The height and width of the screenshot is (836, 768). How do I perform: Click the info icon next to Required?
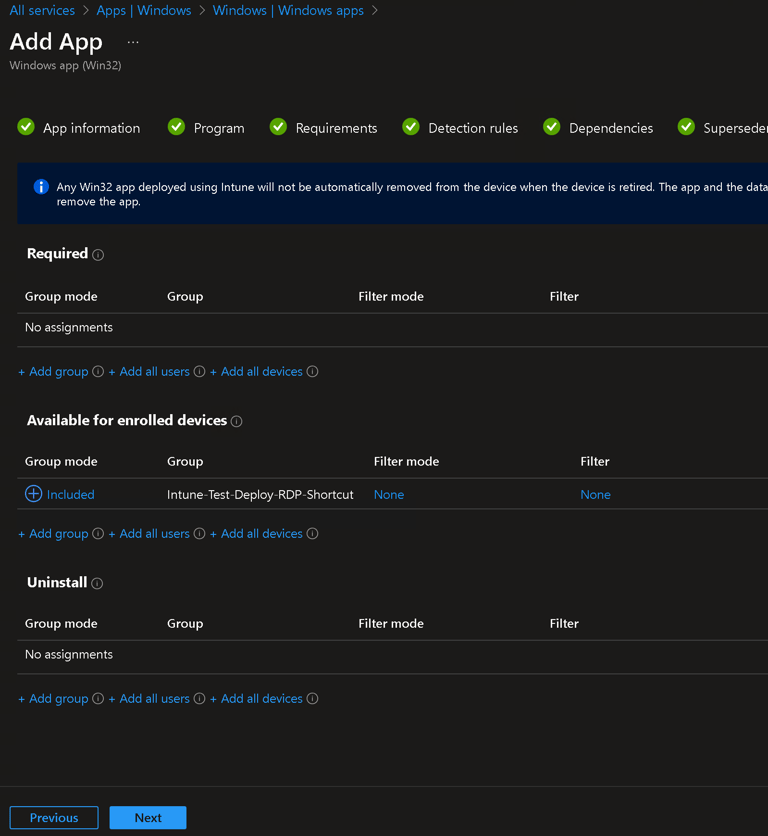pos(98,255)
